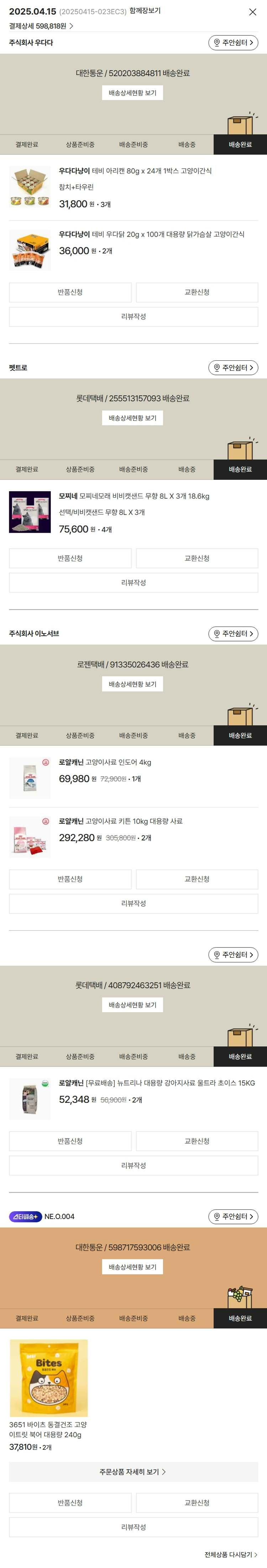267x1568 pixels.
Task: Select 결제완료 step in 펫트로 progress bar
Action: pyautogui.click(x=27, y=469)
